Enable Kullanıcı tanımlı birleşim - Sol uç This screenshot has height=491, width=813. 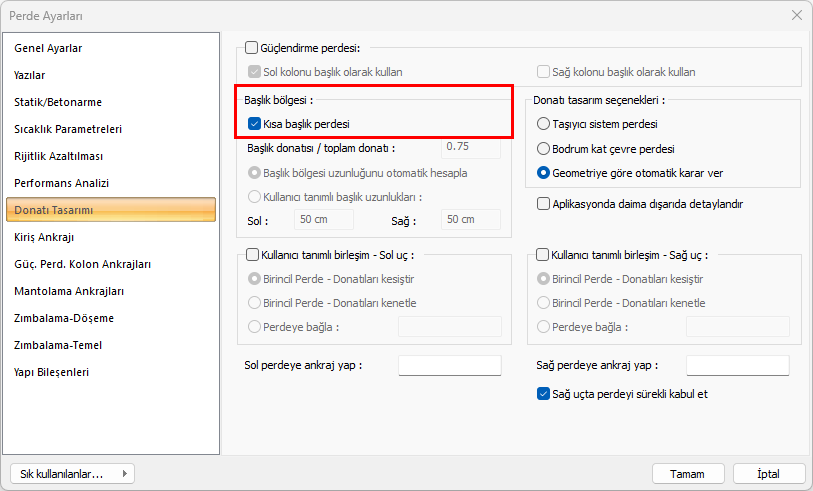pos(252,255)
